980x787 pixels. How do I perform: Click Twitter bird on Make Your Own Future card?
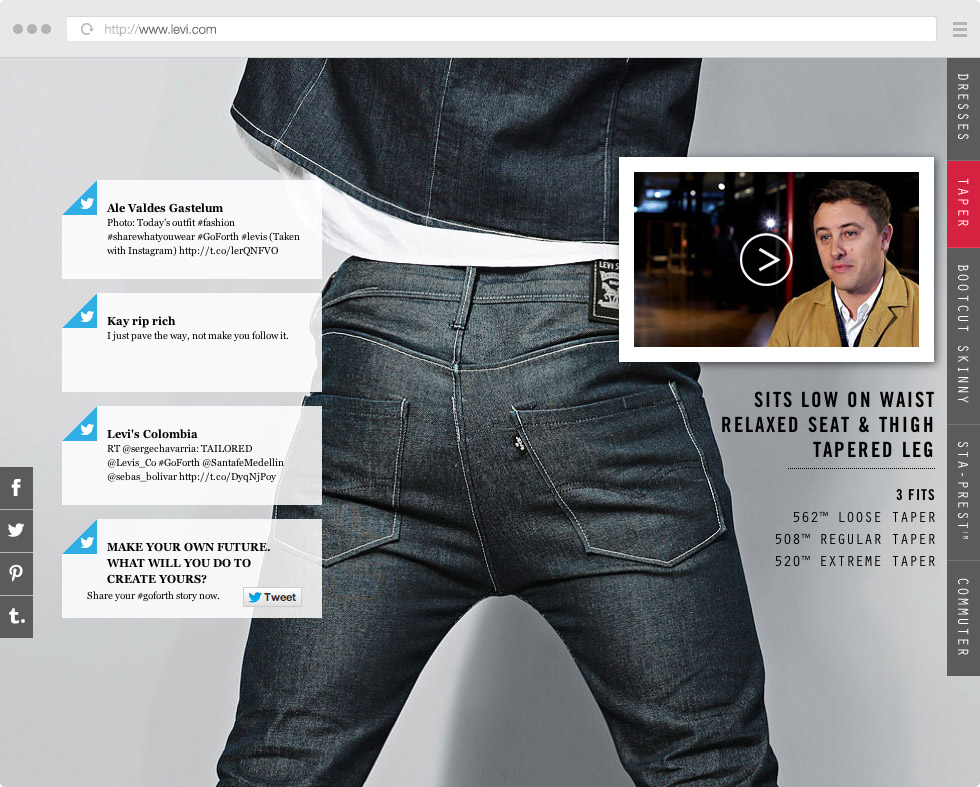(x=86, y=543)
